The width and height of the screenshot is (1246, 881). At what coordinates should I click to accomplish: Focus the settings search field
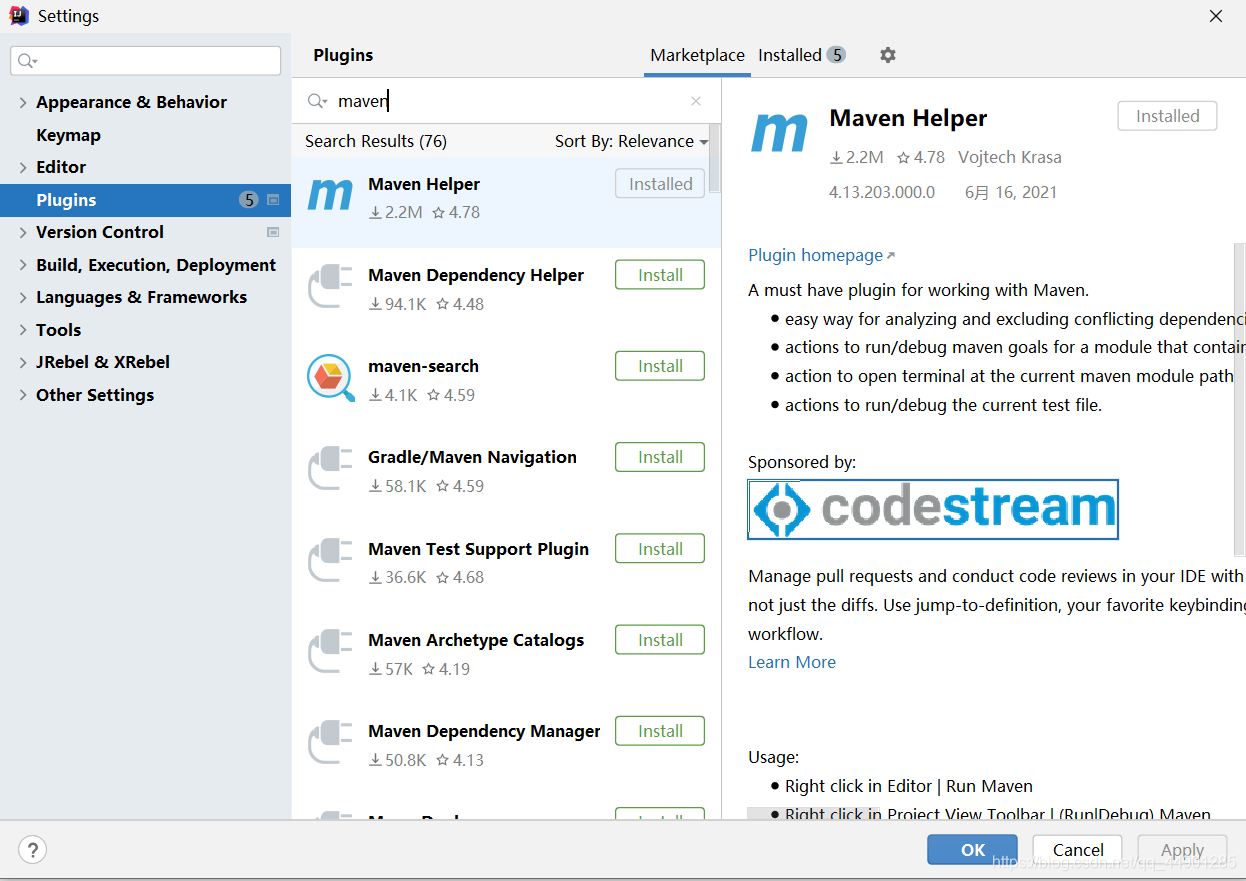click(146, 61)
